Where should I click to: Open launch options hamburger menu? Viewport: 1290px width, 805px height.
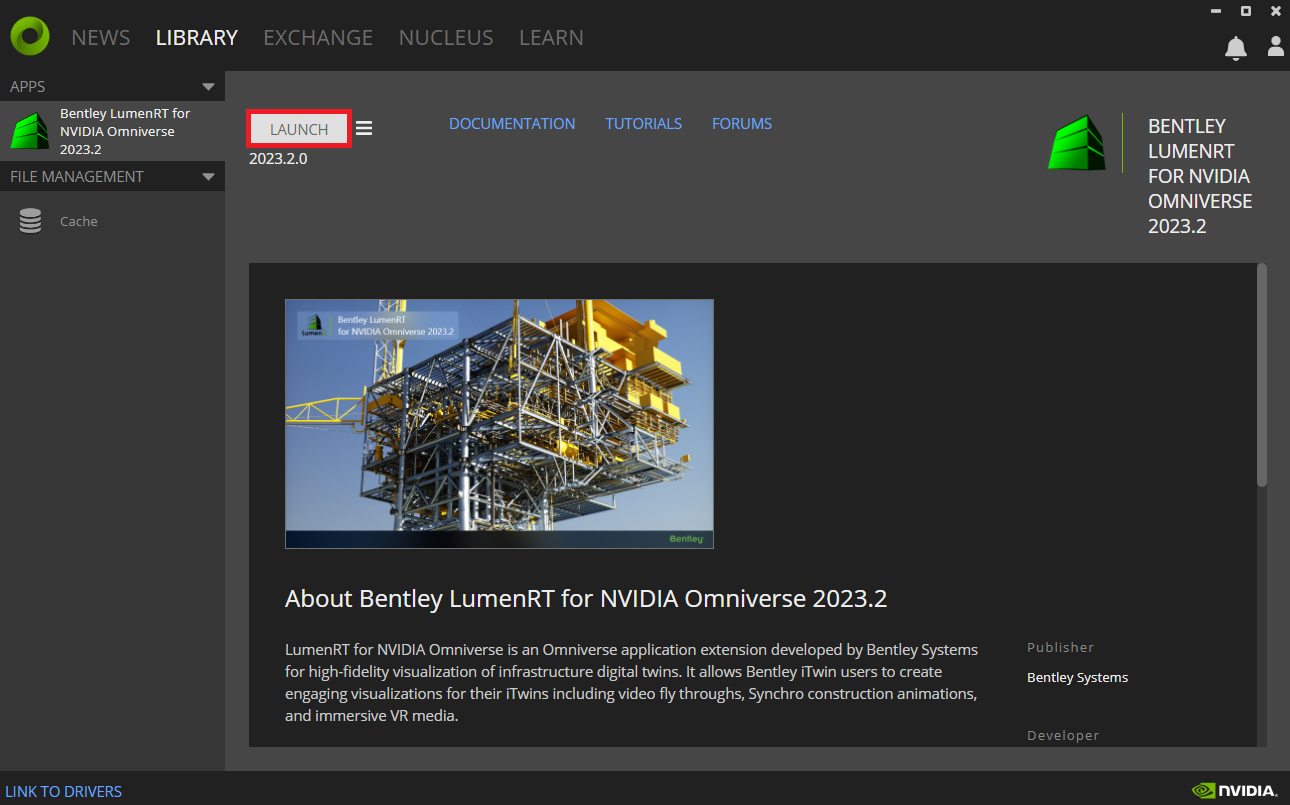[364, 128]
